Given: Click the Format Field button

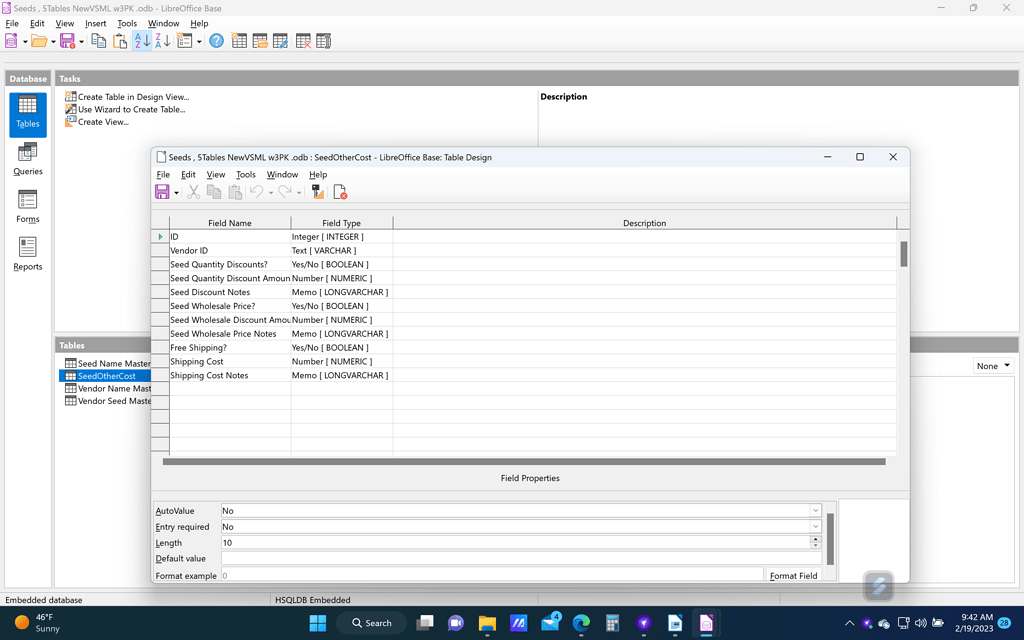Looking at the screenshot, I should (x=796, y=575).
